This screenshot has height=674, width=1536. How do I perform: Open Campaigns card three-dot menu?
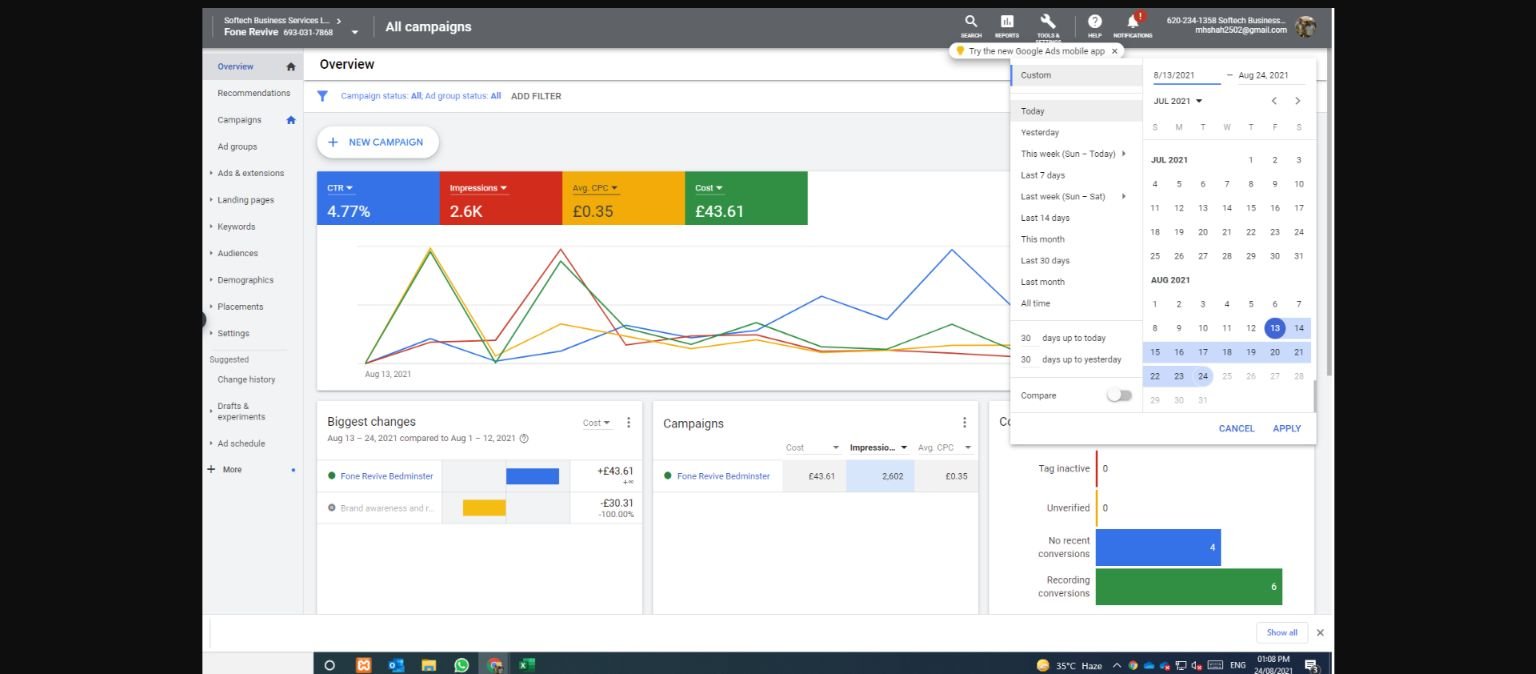point(964,423)
